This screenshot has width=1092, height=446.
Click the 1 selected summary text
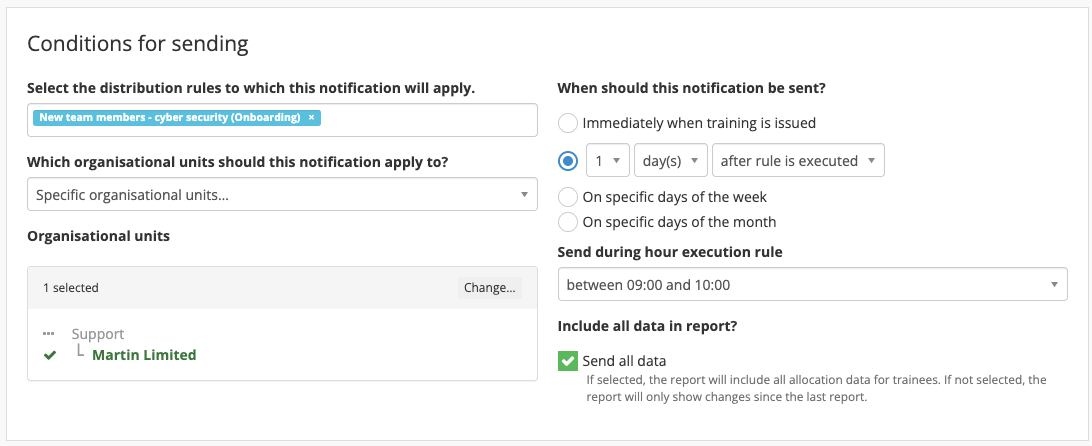point(71,288)
